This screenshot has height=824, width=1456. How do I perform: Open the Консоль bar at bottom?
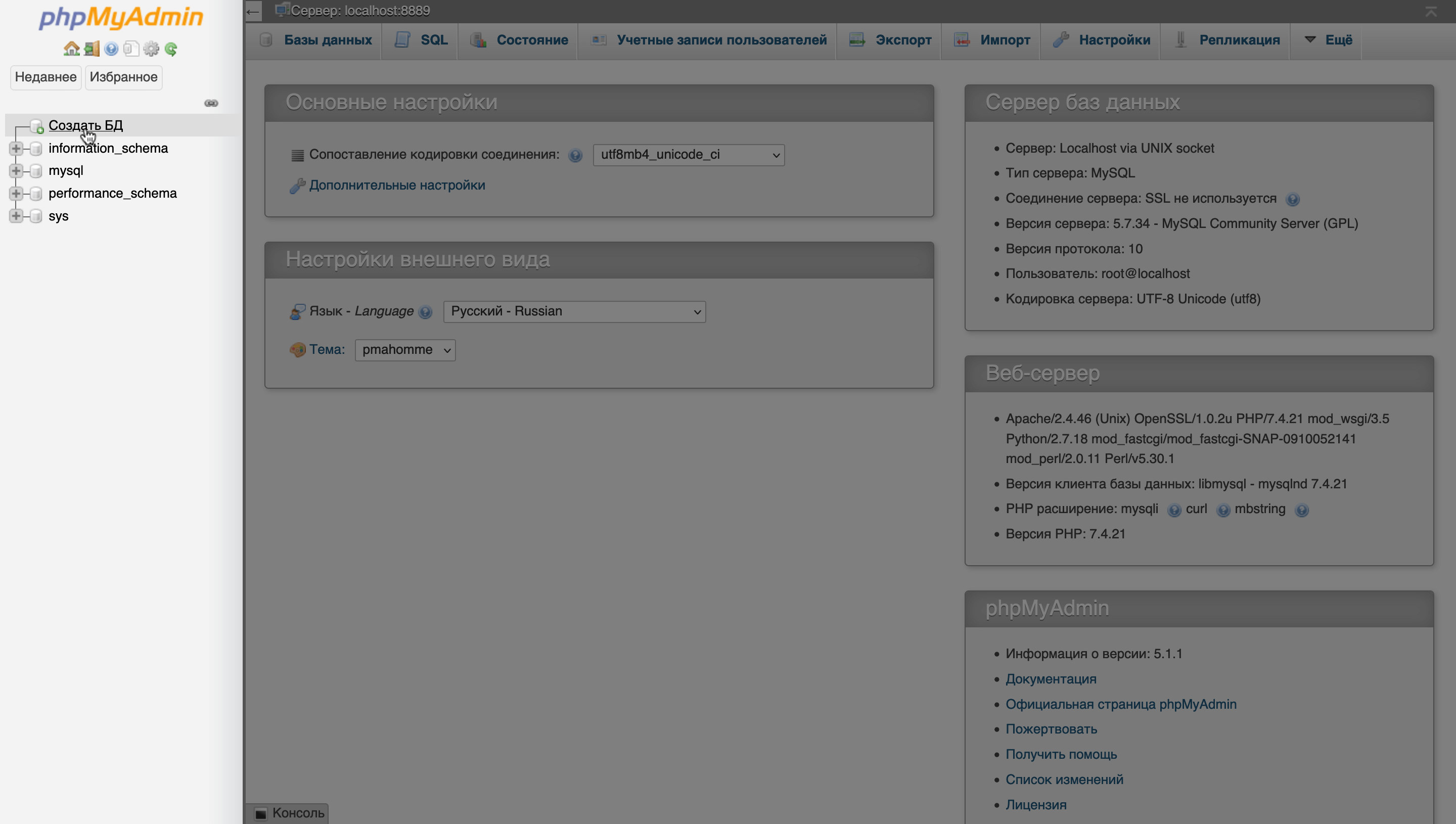288,814
